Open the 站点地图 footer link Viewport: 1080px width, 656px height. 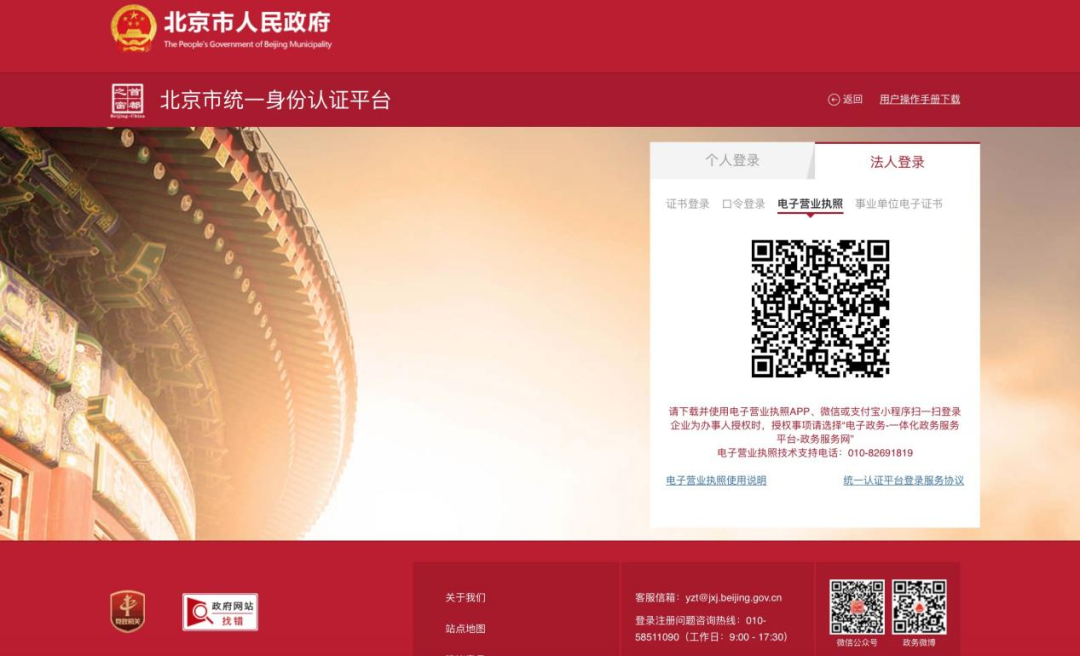[465, 629]
